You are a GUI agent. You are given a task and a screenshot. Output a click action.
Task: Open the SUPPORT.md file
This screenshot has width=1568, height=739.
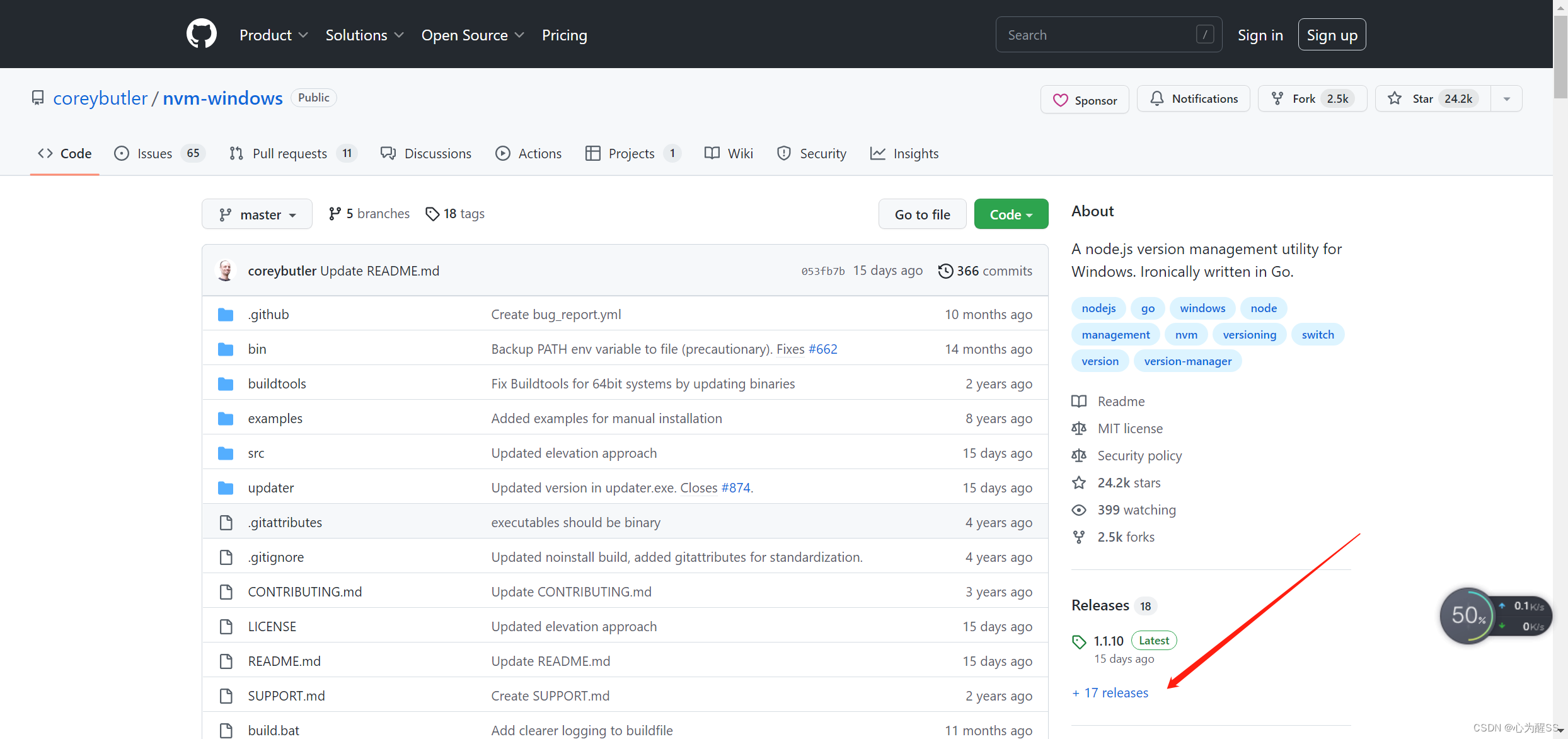(x=287, y=695)
